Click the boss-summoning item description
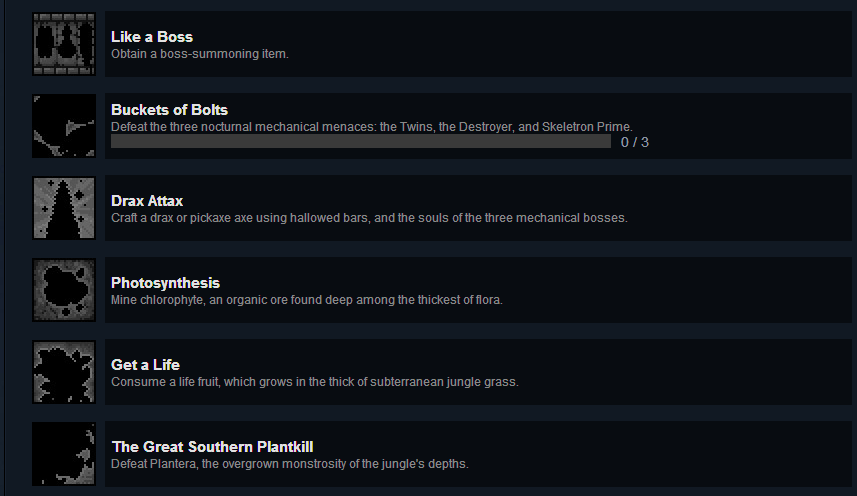857x496 pixels. click(x=200, y=54)
